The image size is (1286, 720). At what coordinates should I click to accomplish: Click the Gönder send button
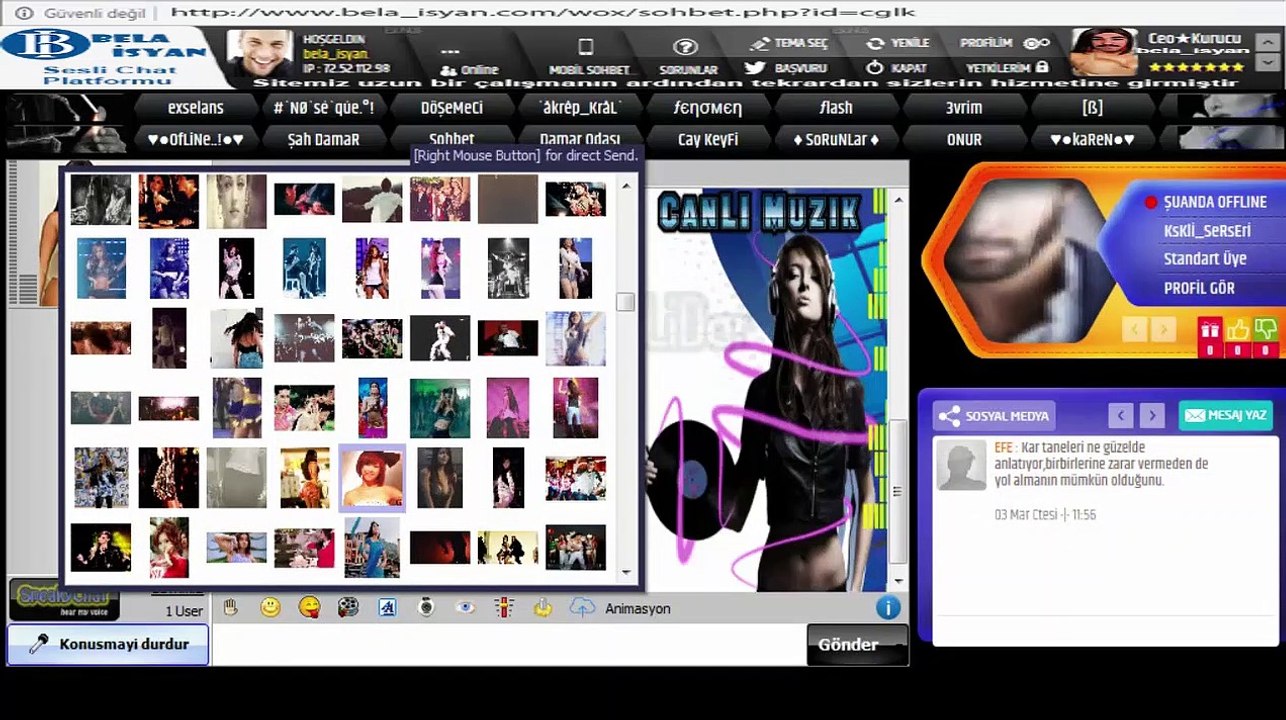point(857,645)
